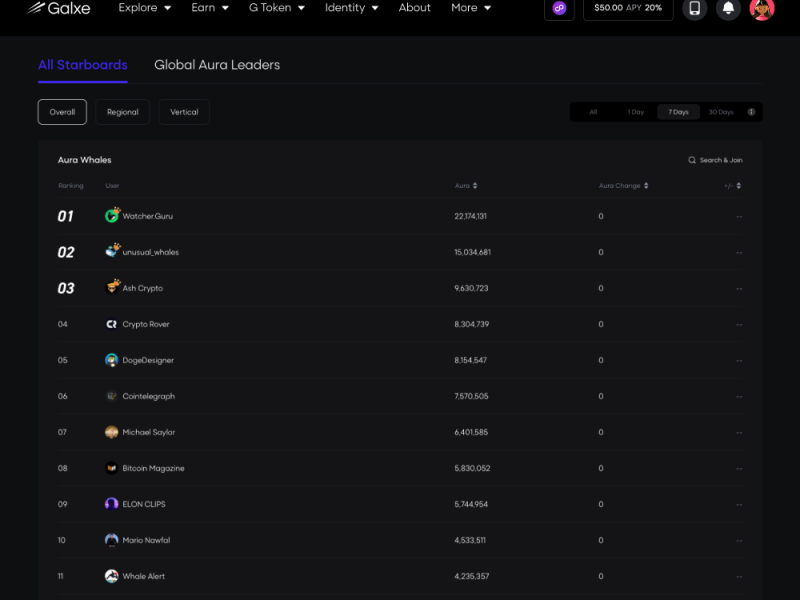Click Watcher.Guru's avatar icon

pos(112,215)
